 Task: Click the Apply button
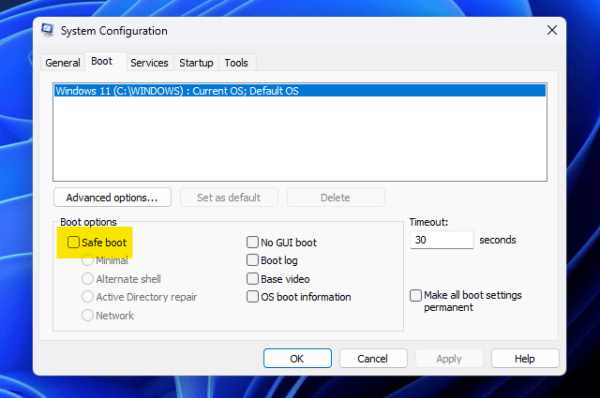pos(449,358)
